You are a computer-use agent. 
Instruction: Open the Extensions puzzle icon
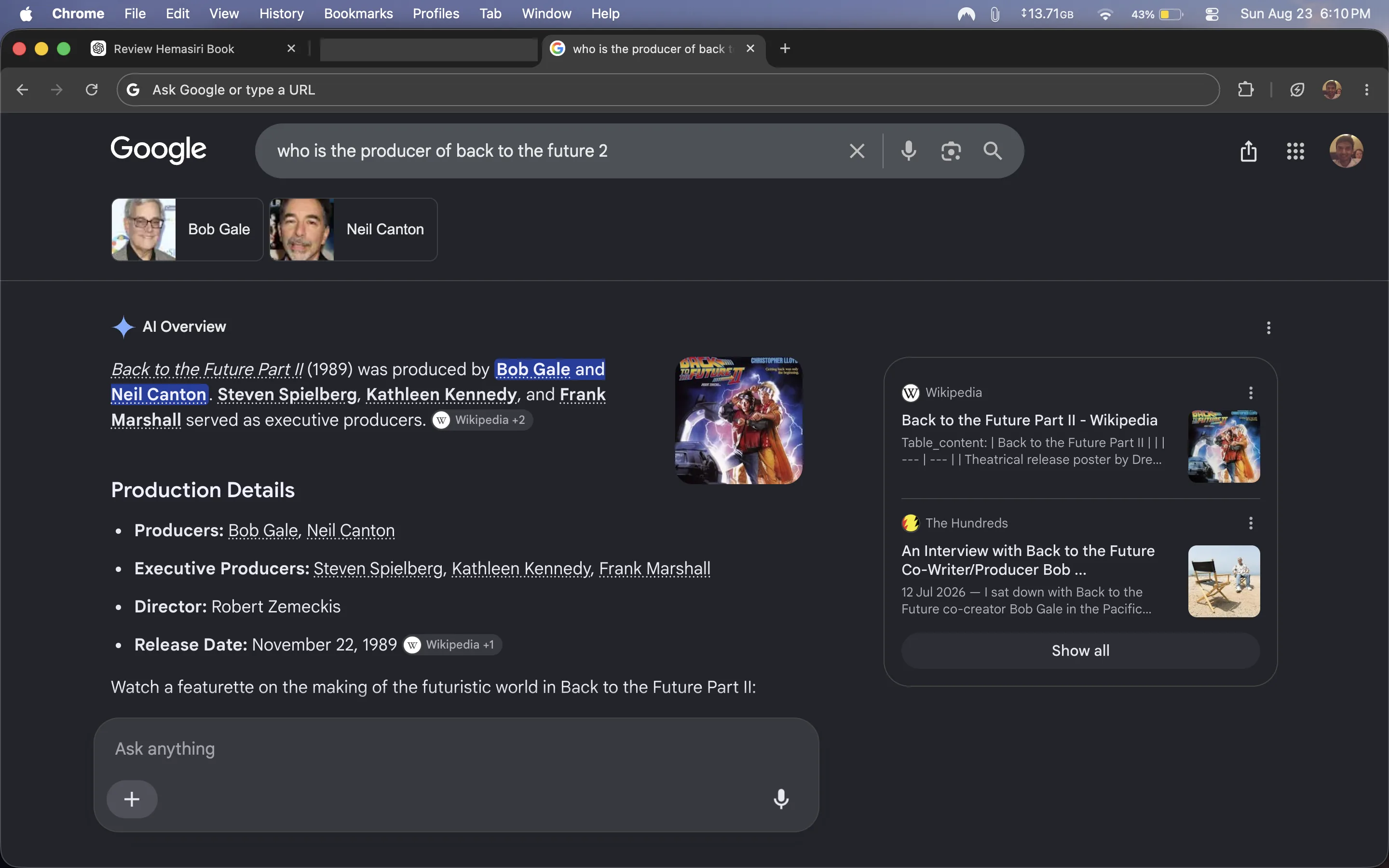(x=1245, y=90)
